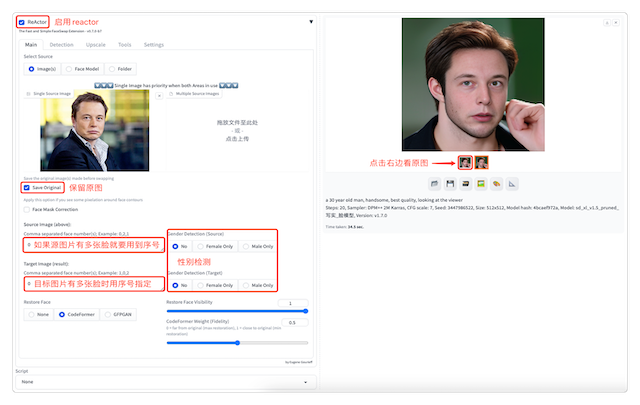
Task: Switch to the Main tab
Action: click(31, 45)
